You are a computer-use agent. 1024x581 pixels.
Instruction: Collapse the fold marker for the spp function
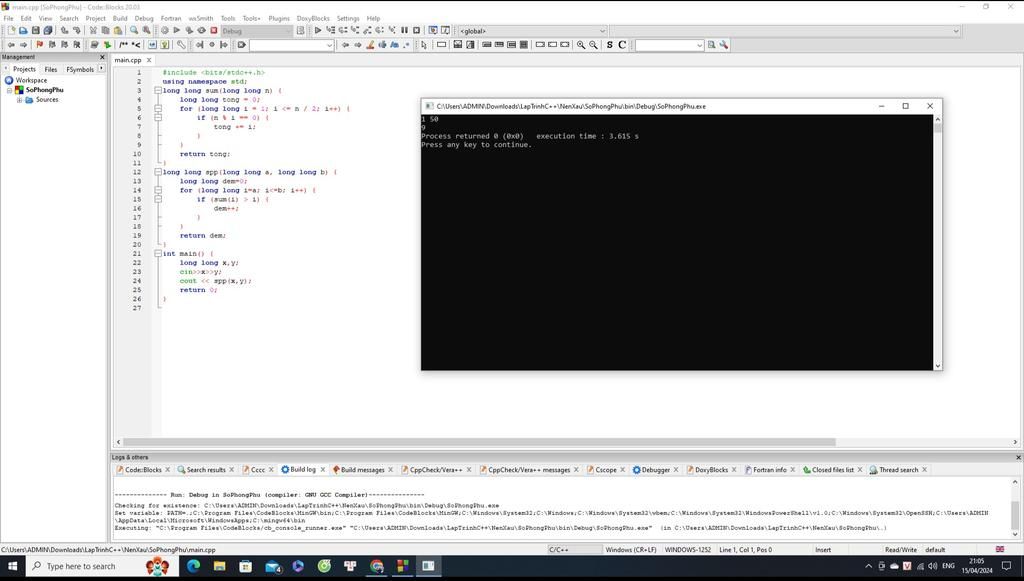click(x=157, y=172)
